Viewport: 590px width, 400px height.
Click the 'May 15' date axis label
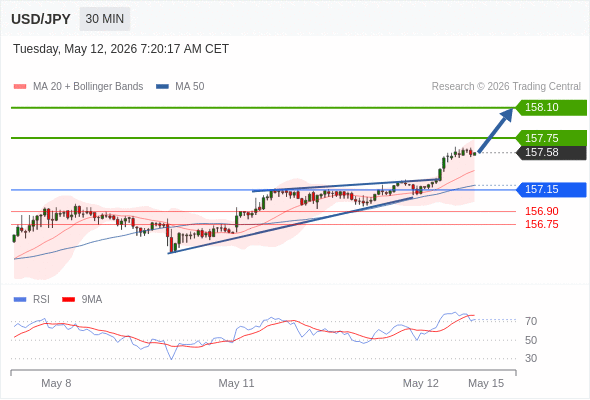tap(486, 383)
